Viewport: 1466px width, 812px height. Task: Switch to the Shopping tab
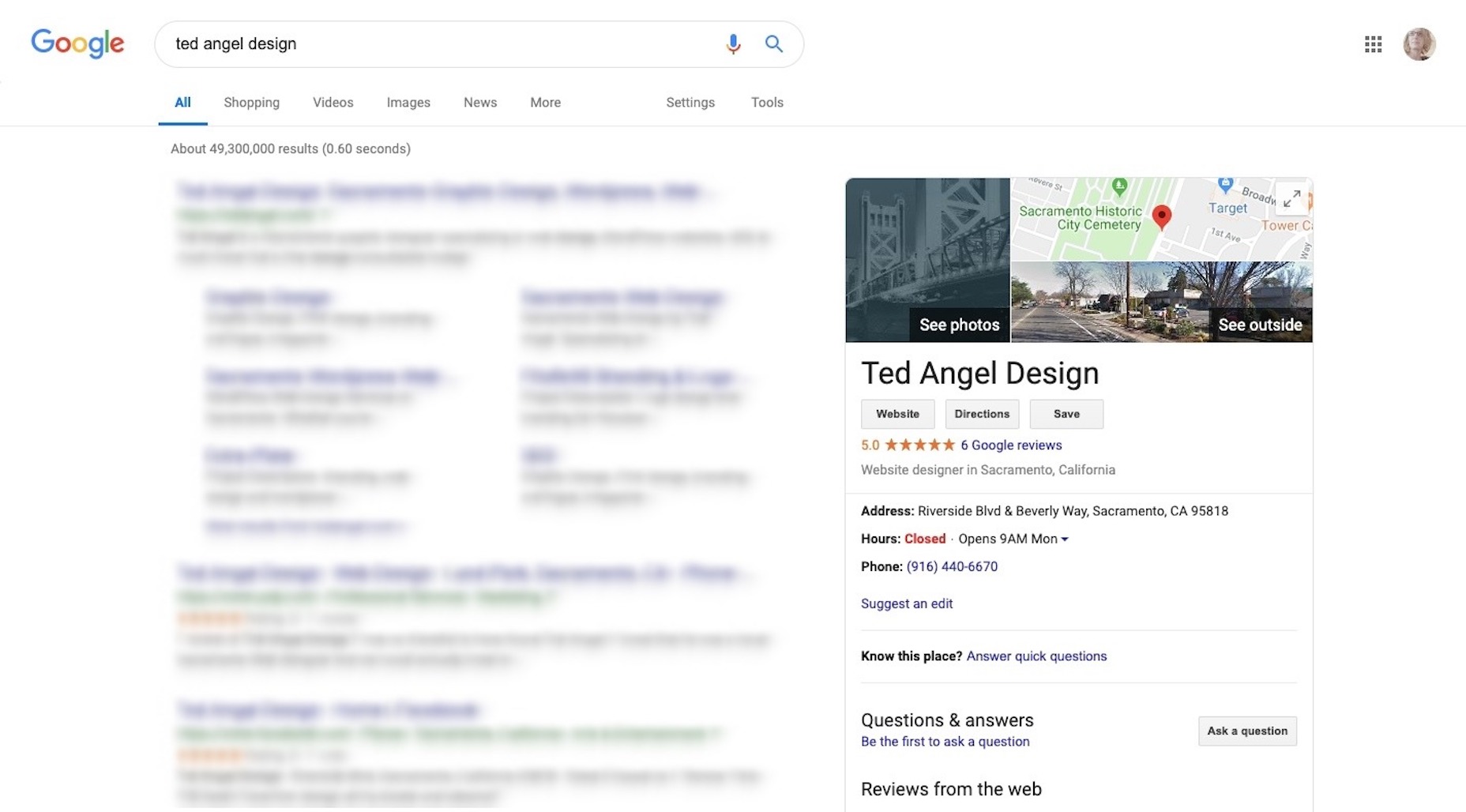251,103
